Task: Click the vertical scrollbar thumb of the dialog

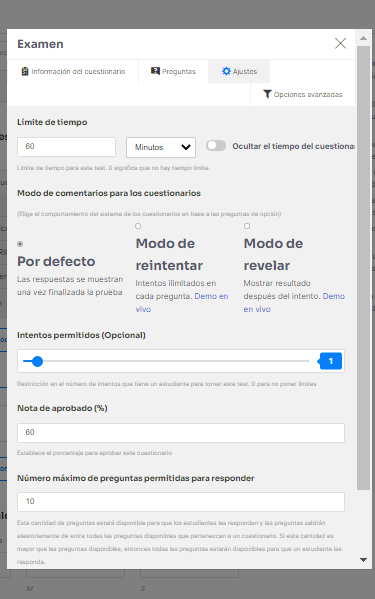Action: coord(364,267)
